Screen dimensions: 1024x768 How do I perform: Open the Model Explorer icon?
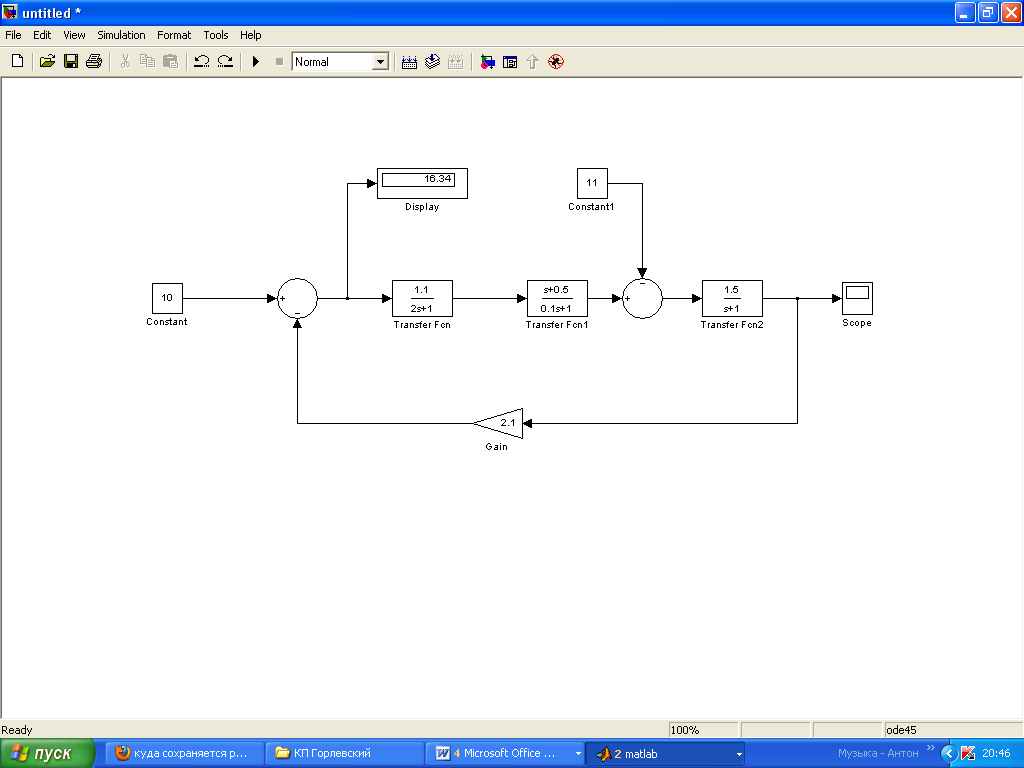(510, 62)
